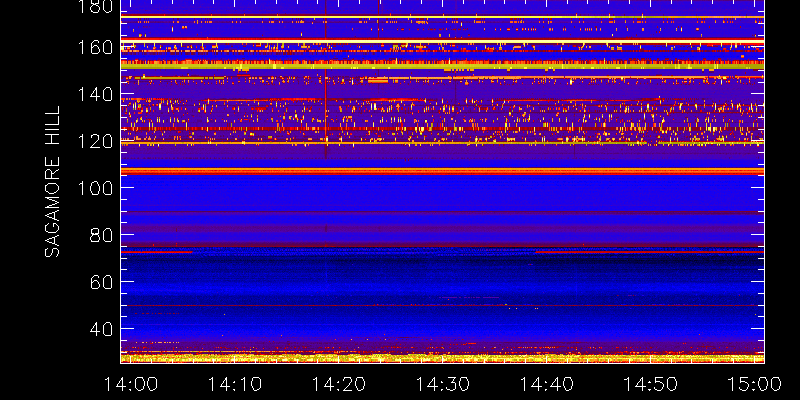The width and height of the screenshot is (800, 400).
Task: Click the 14:20 time axis label
Action: [338, 384]
